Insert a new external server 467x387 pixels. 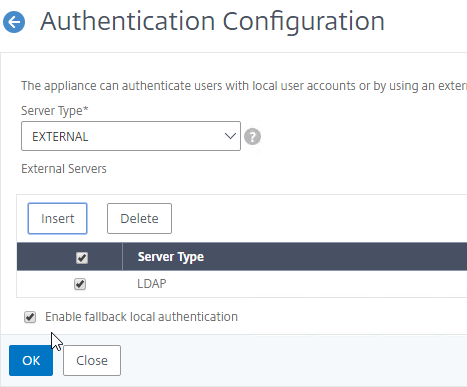pyautogui.click(x=58, y=218)
